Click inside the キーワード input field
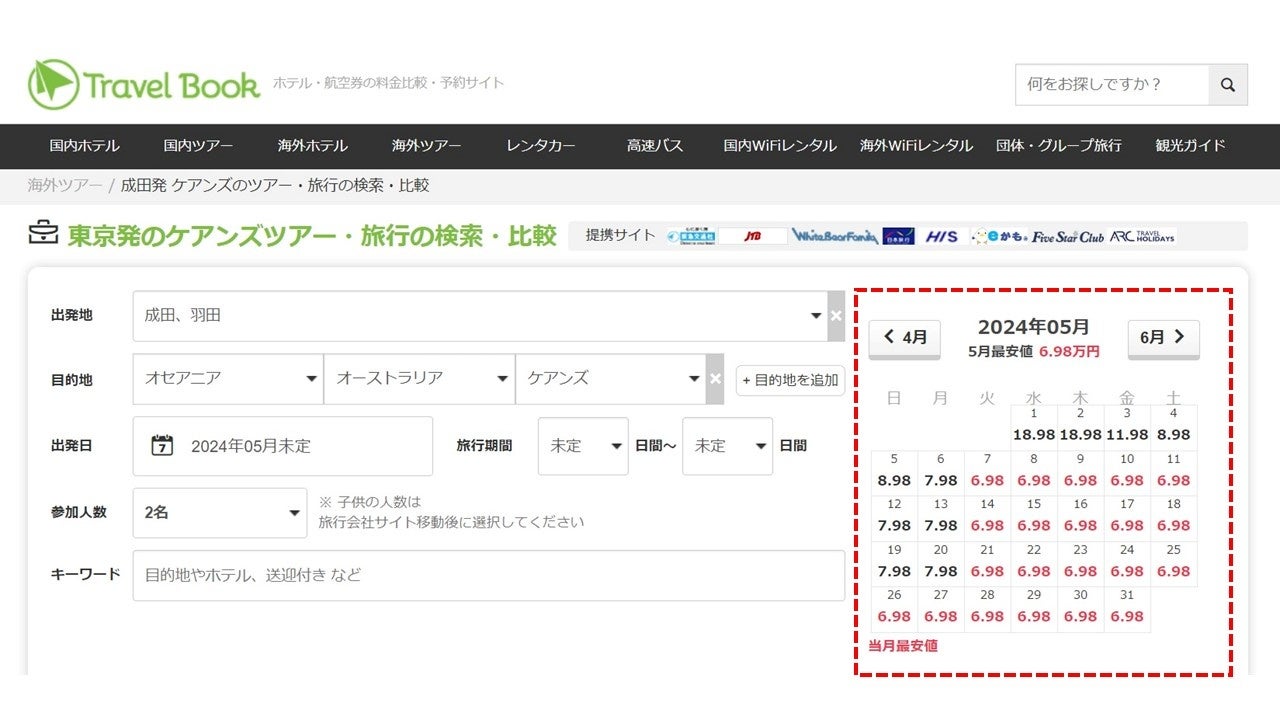1280x720 pixels. 400,575
